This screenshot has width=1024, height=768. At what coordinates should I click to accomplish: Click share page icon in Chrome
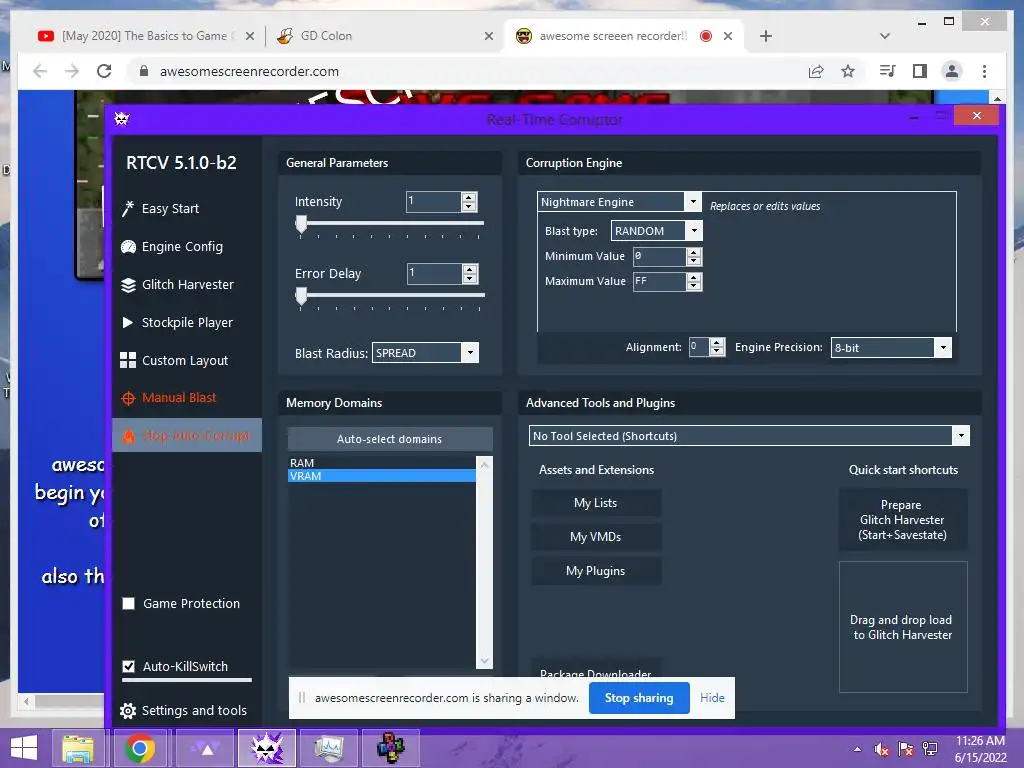coord(816,71)
